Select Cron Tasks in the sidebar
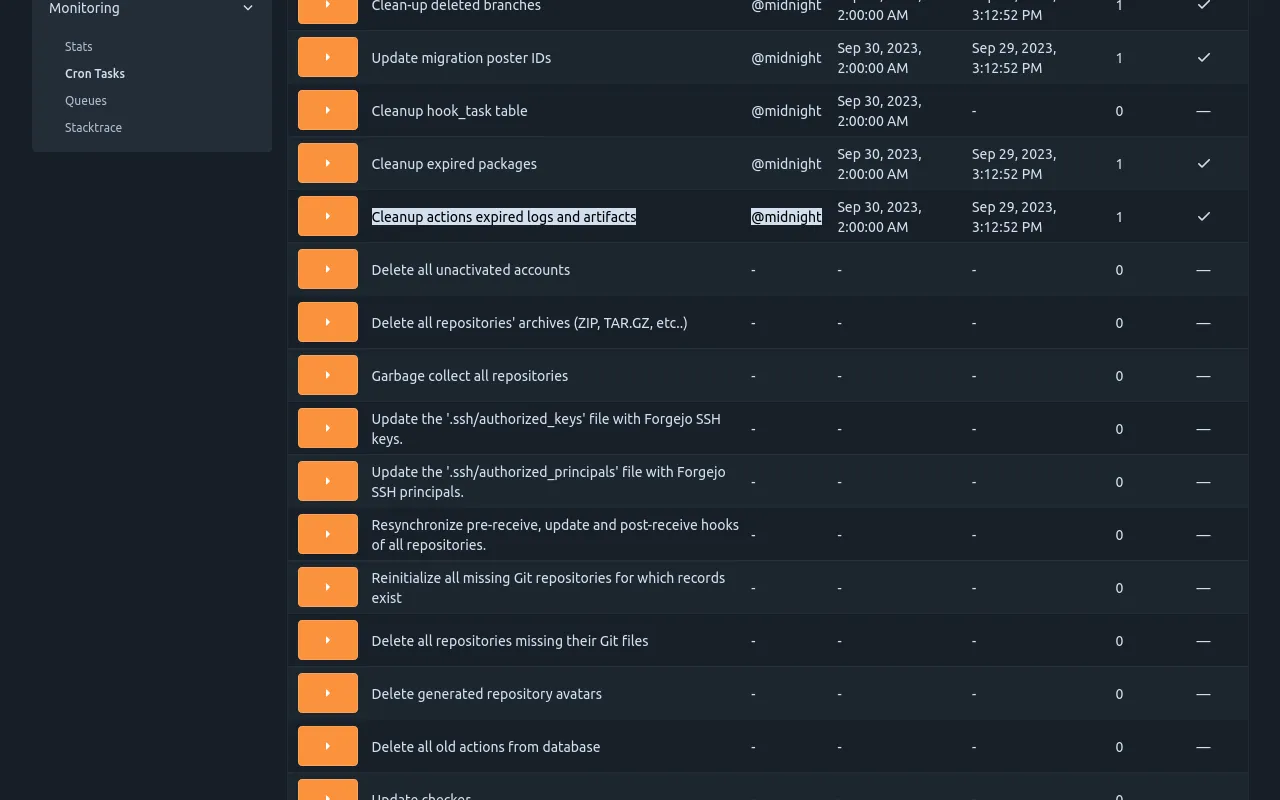Viewport: 1280px width, 800px height. 95,73
